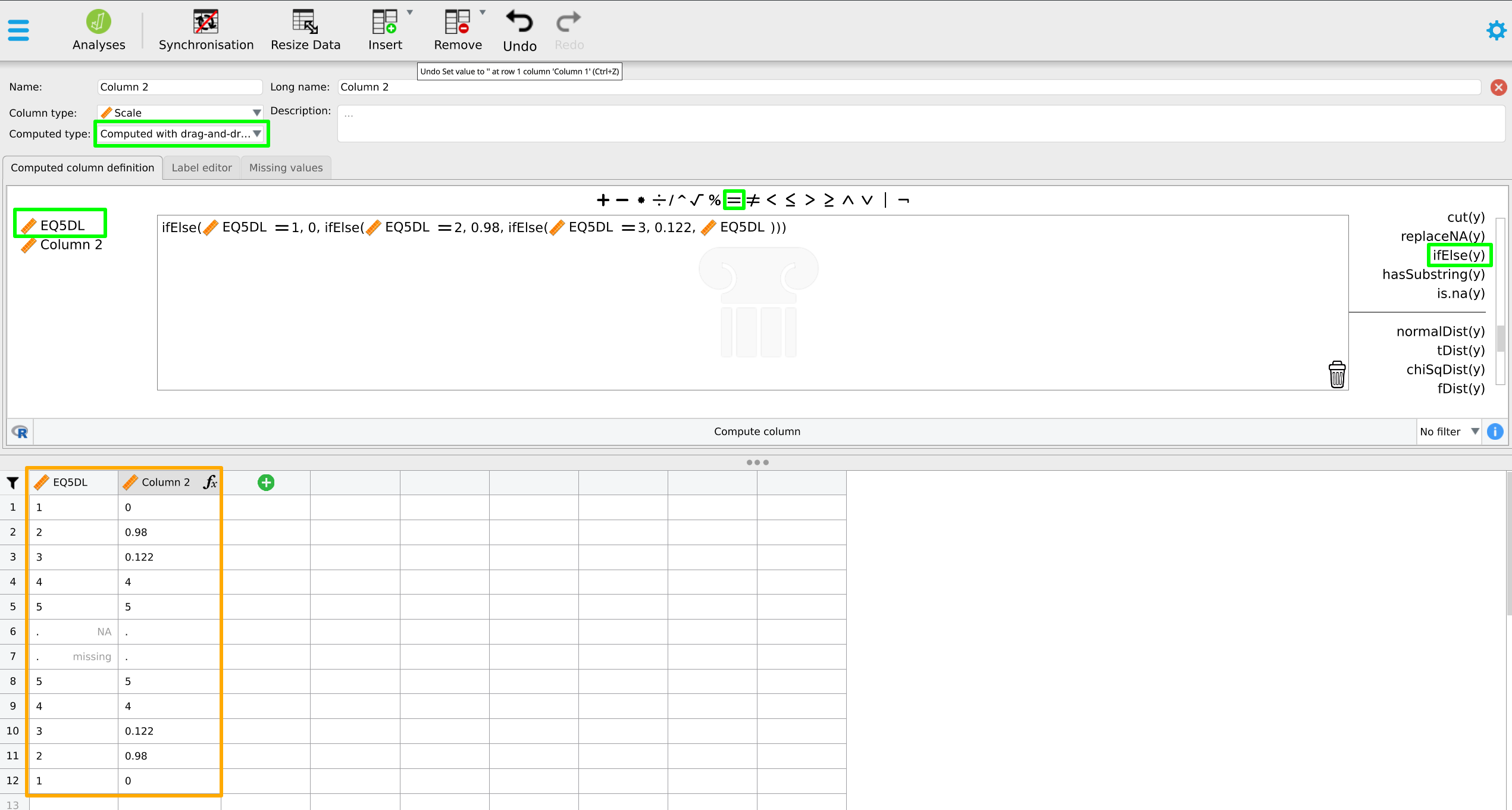The image size is (1512, 810).
Task: Open the hamburger main menu
Action: pyautogui.click(x=18, y=30)
